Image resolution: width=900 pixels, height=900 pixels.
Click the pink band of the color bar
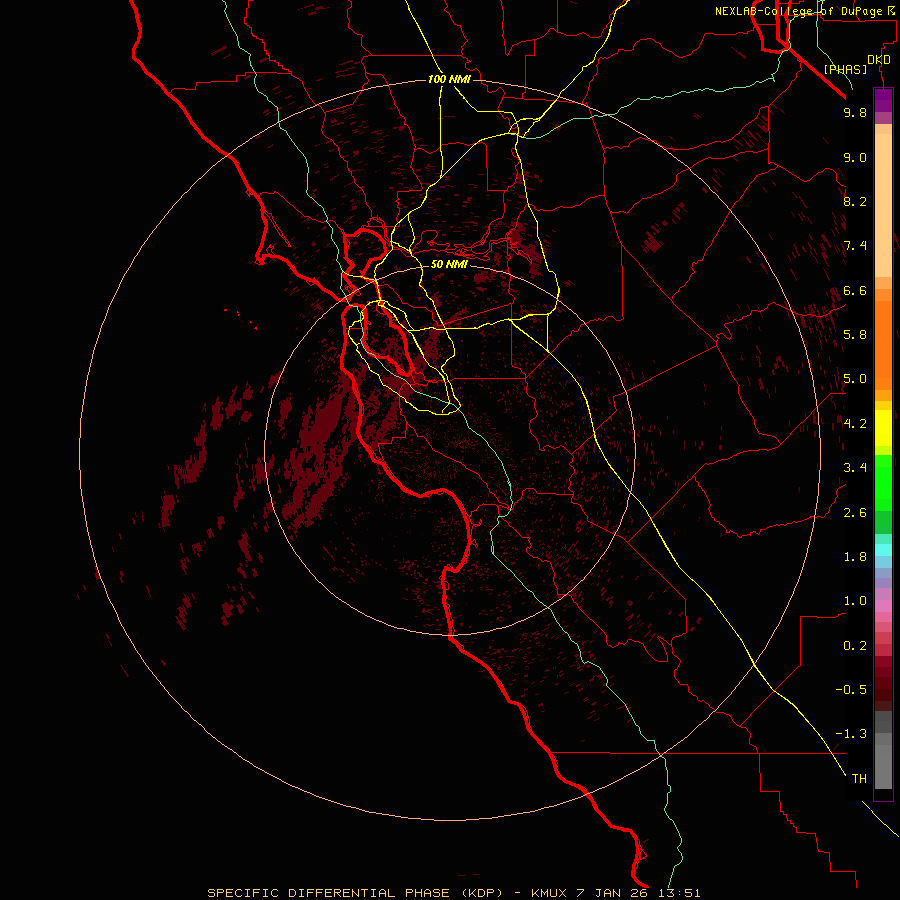point(883,606)
